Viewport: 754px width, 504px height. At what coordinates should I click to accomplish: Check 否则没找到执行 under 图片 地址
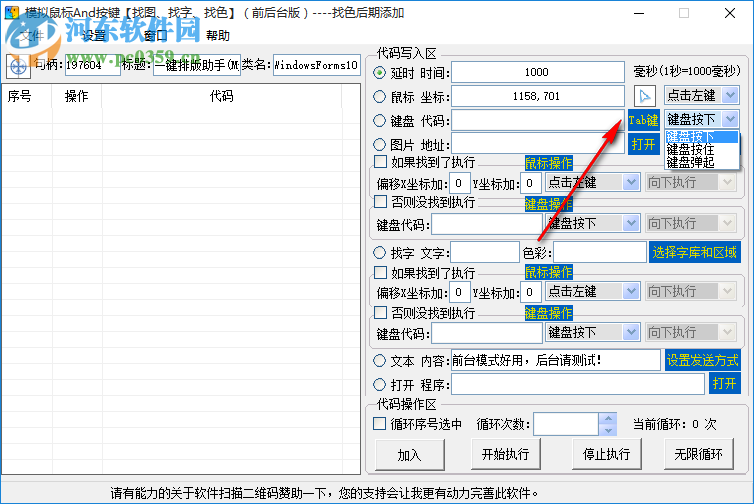(x=380, y=202)
